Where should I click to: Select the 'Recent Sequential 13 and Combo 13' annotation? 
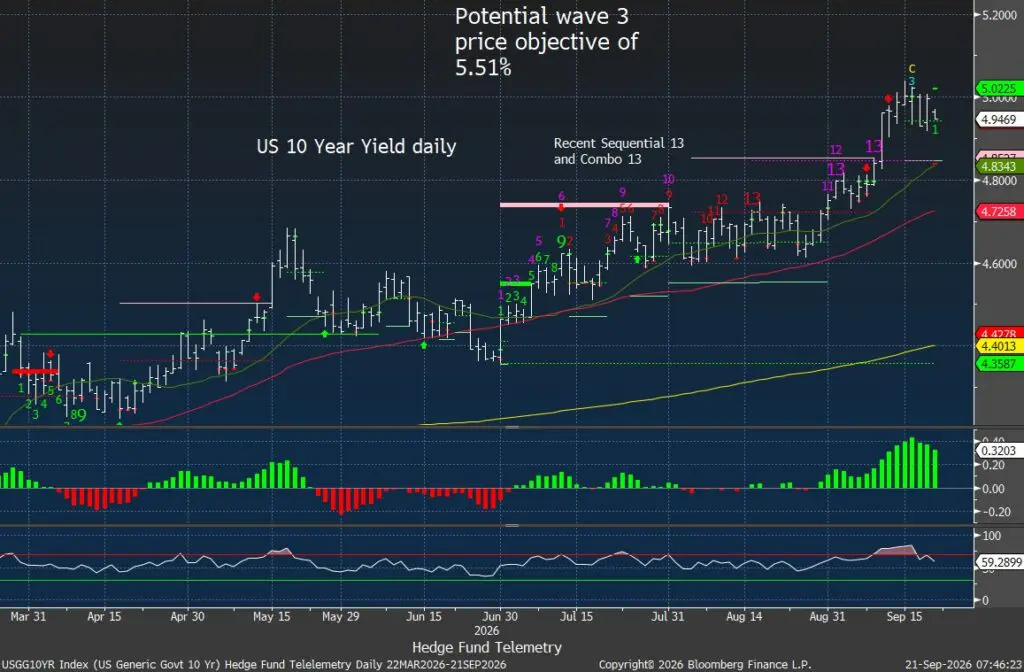point(618,151)
